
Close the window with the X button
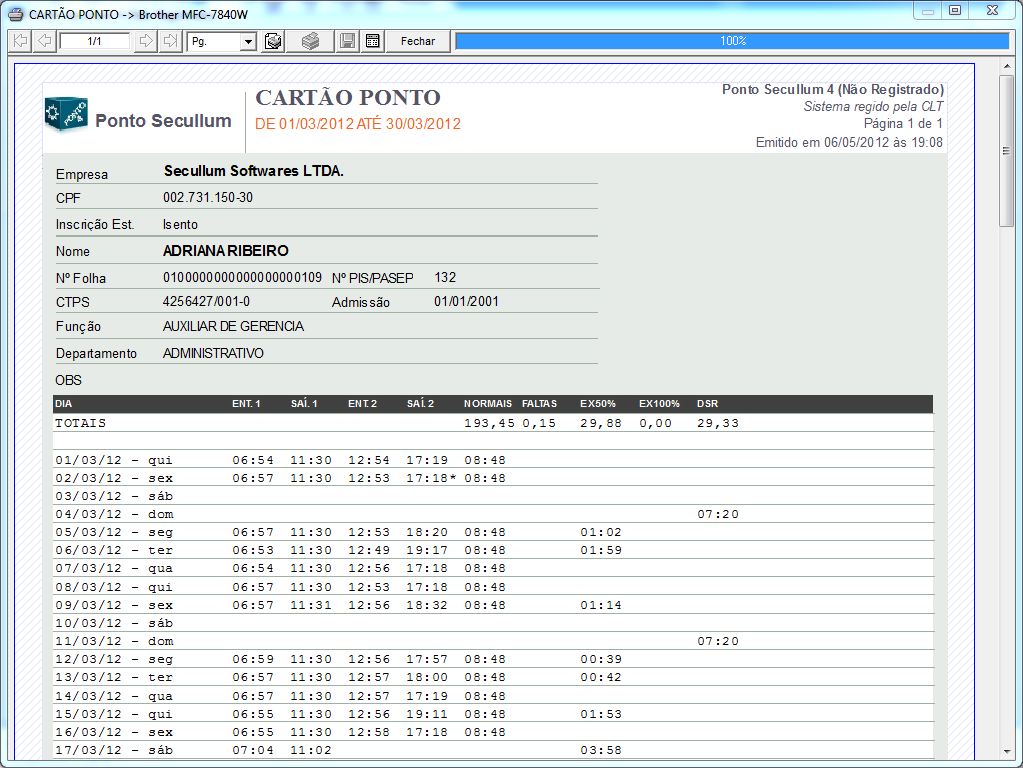coord(992,10)
